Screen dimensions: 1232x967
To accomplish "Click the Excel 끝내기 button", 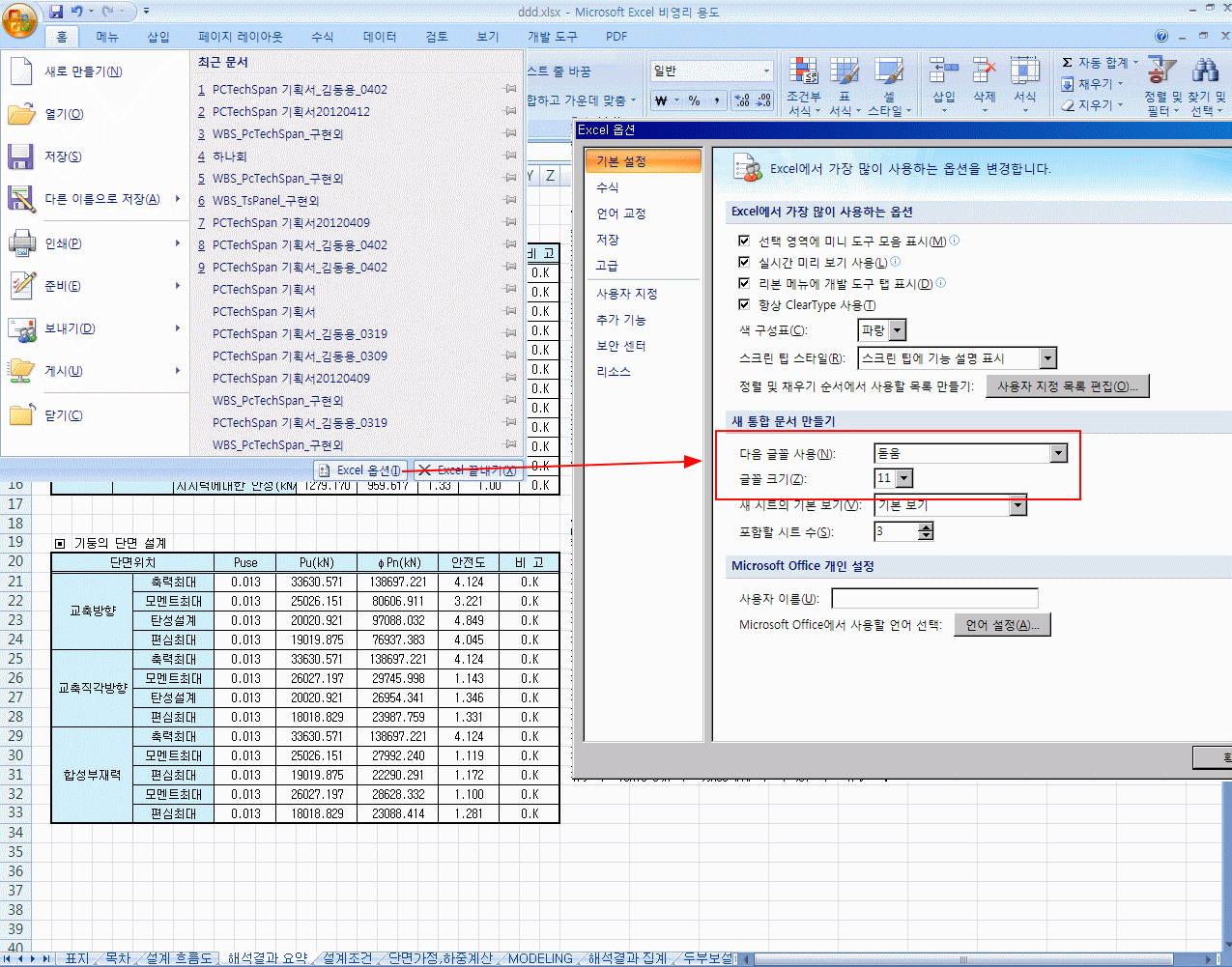I will coord(468,470).
